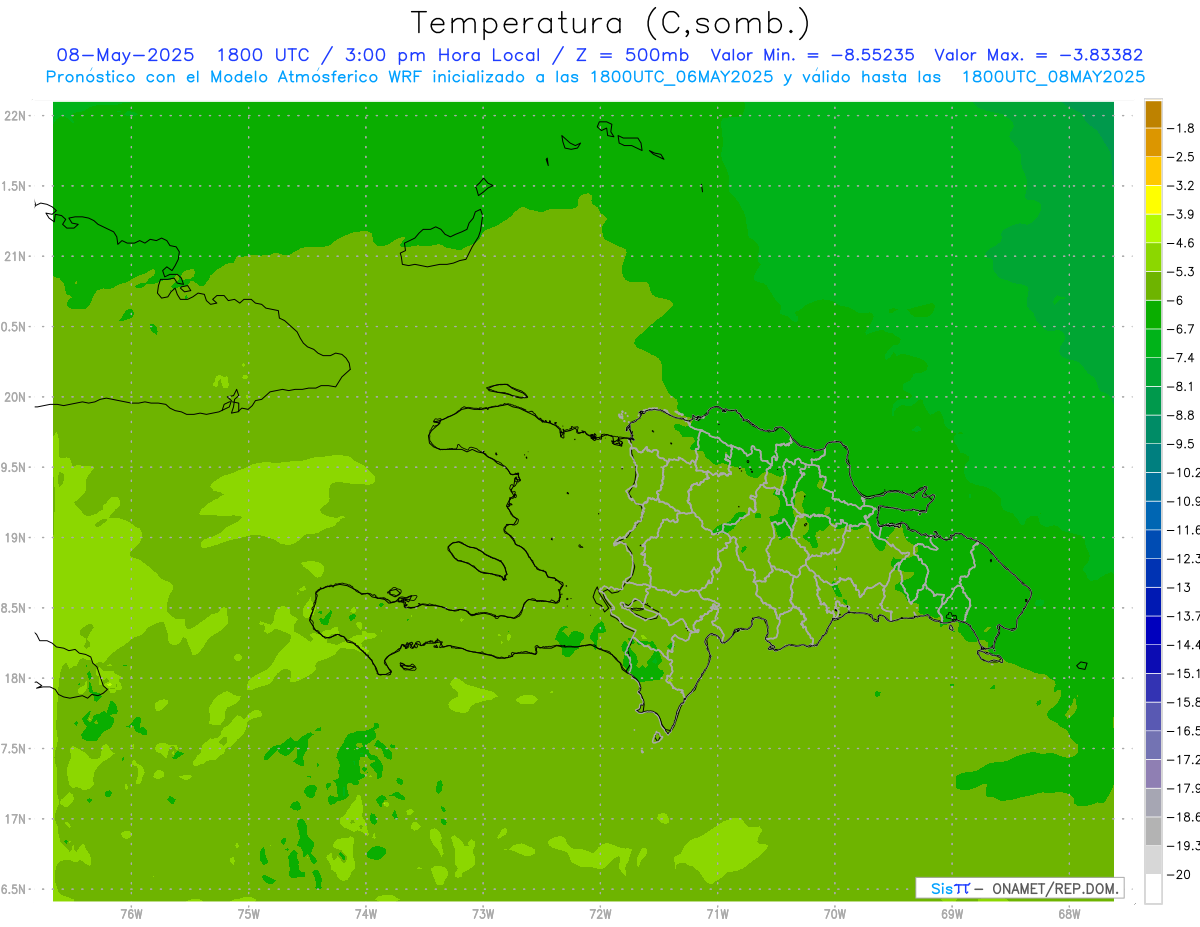Click the '71W' longitude axis label
This screenshot has width=1200, height=927.
click(717, 913)
